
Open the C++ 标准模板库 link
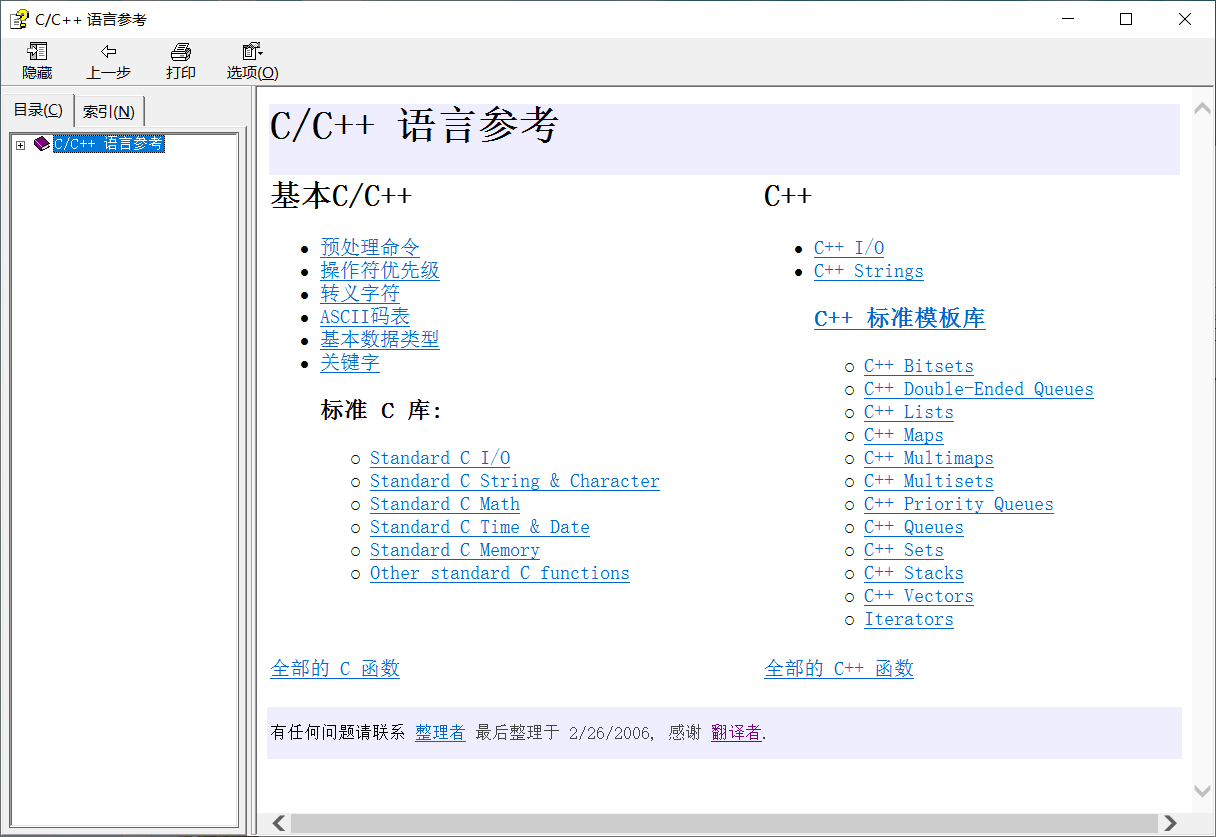coord(899,318)
